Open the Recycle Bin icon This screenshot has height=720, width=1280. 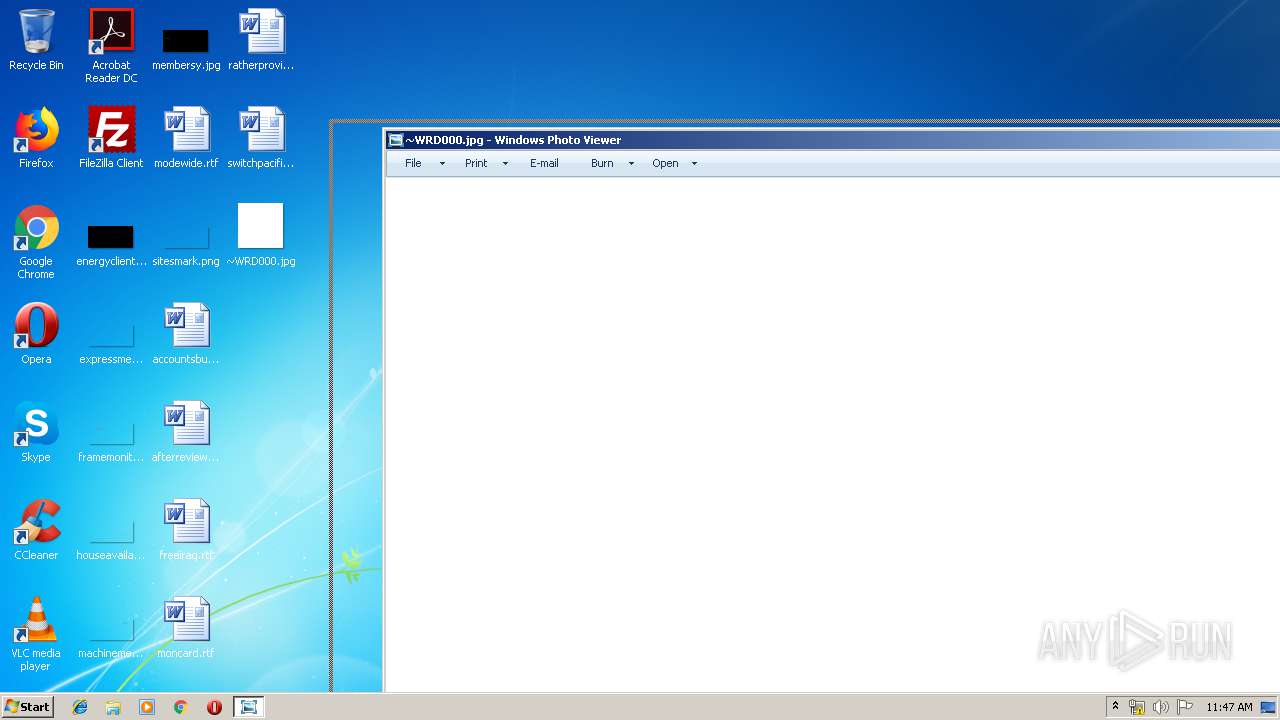coord(36,40)
